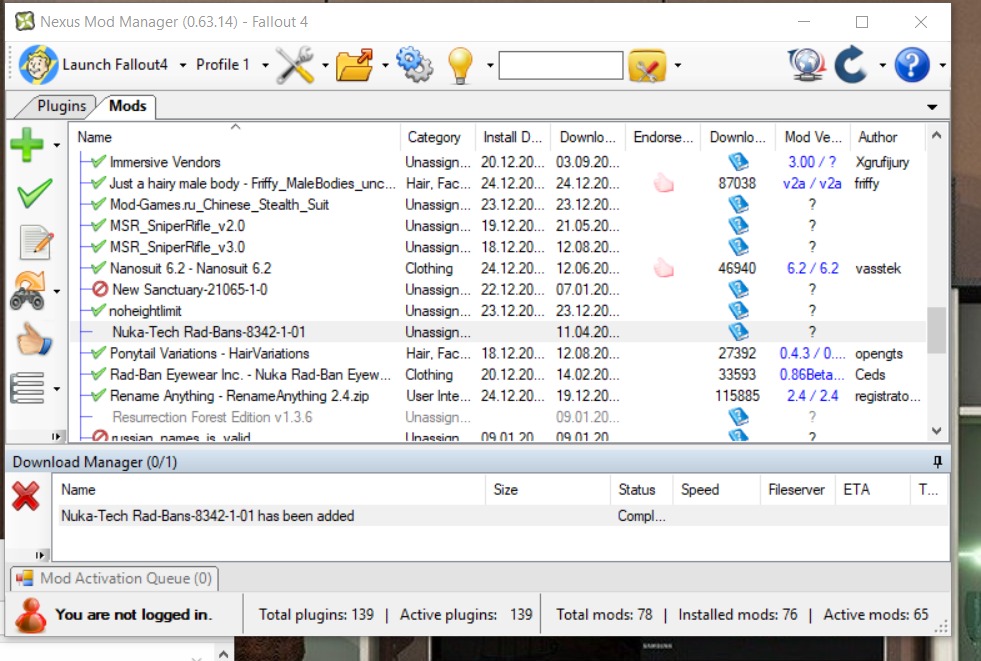Toggle checkmark of Mod-Games.ru_Chinese_Stealth_Suit

(98, 204)
